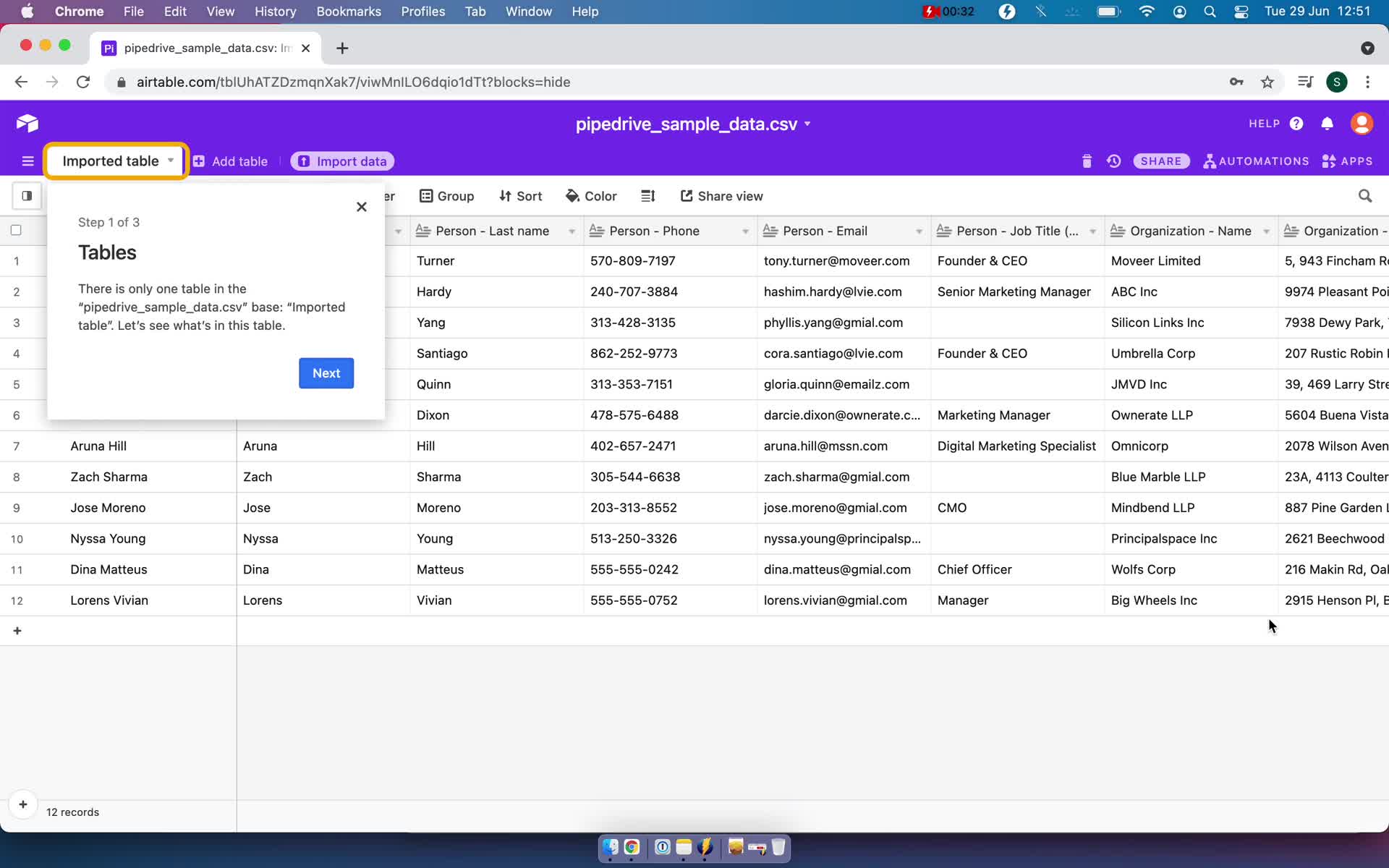
Task: Open the password key icon in address bar
Action: point(1236,82)
